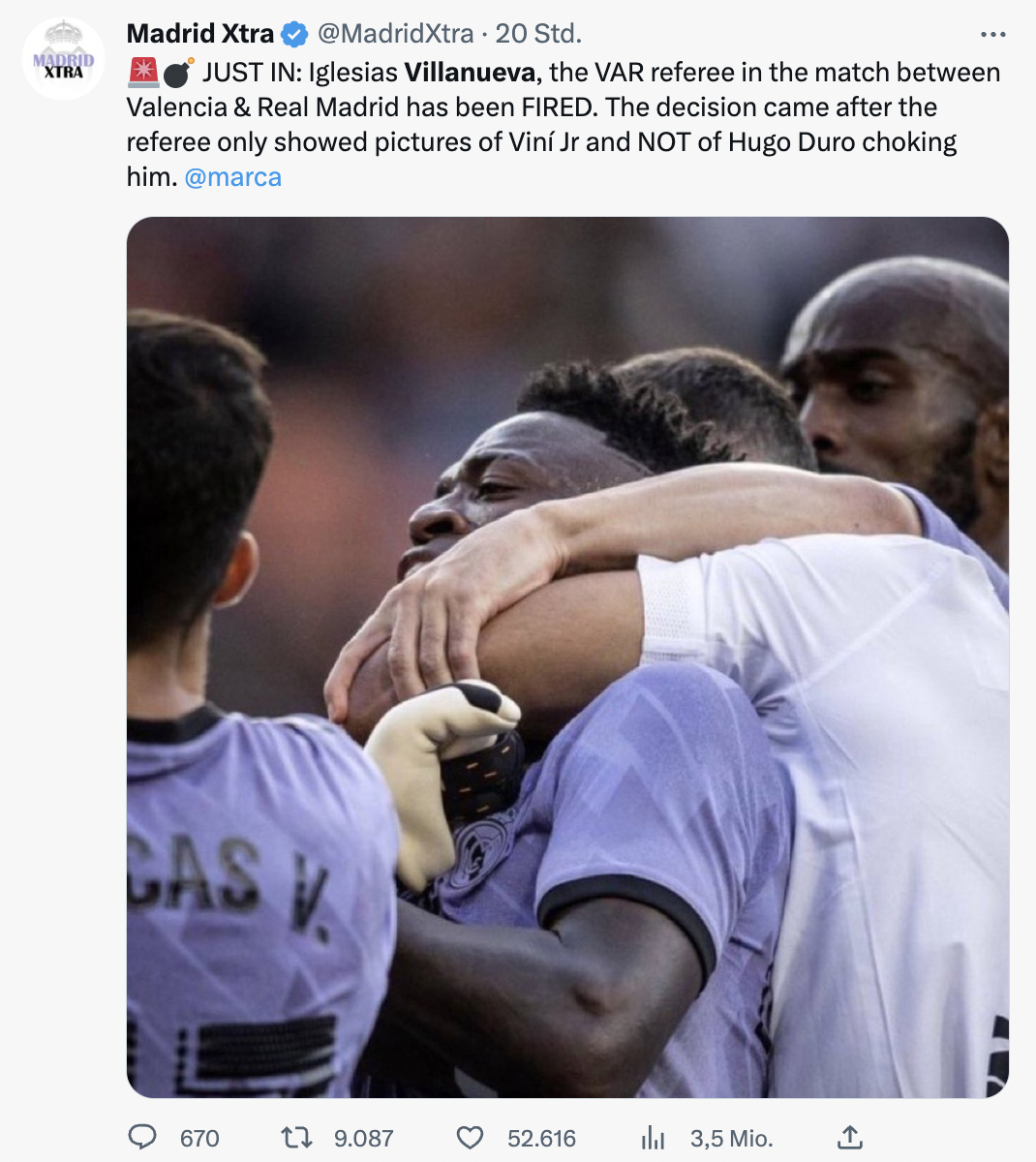Click the blue verified badge
The image size is (1036, 1162).
294,35
